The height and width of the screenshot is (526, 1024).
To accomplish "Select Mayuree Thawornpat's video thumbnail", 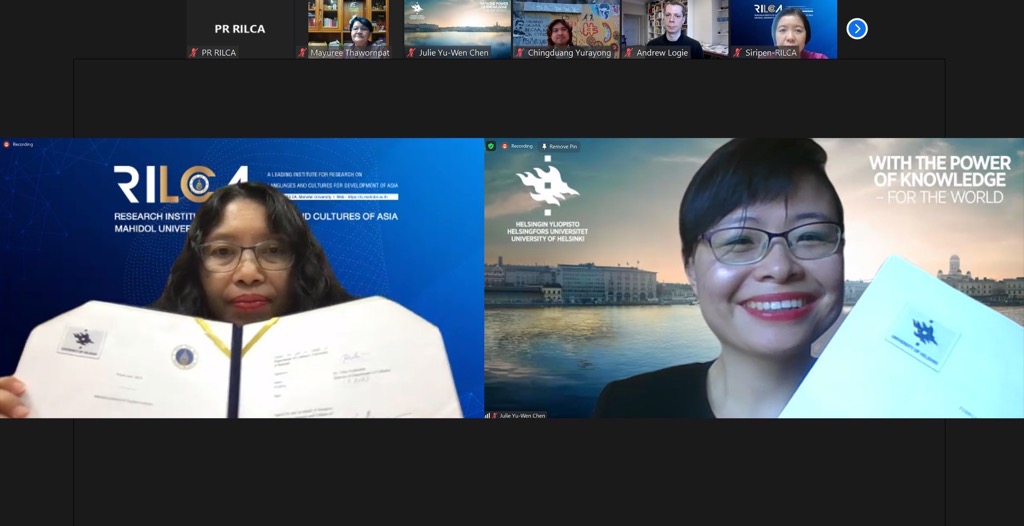I will [349, 29].
